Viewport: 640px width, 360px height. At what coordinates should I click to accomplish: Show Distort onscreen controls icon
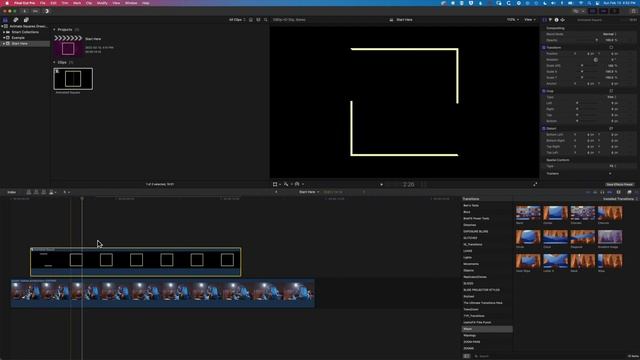coord(611,128)
